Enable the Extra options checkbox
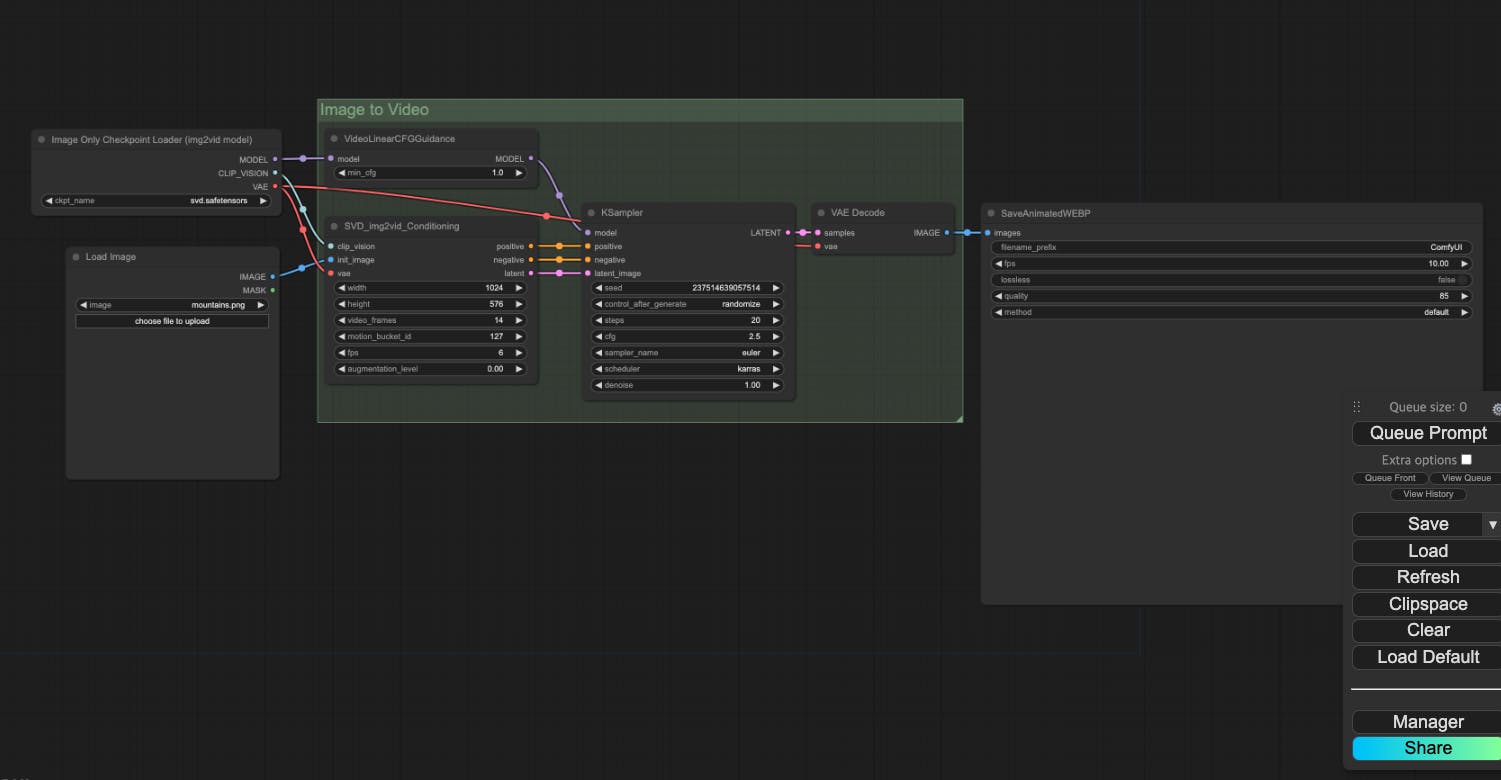Screen dimensions: 1501x780 (x=1466, y=460)
